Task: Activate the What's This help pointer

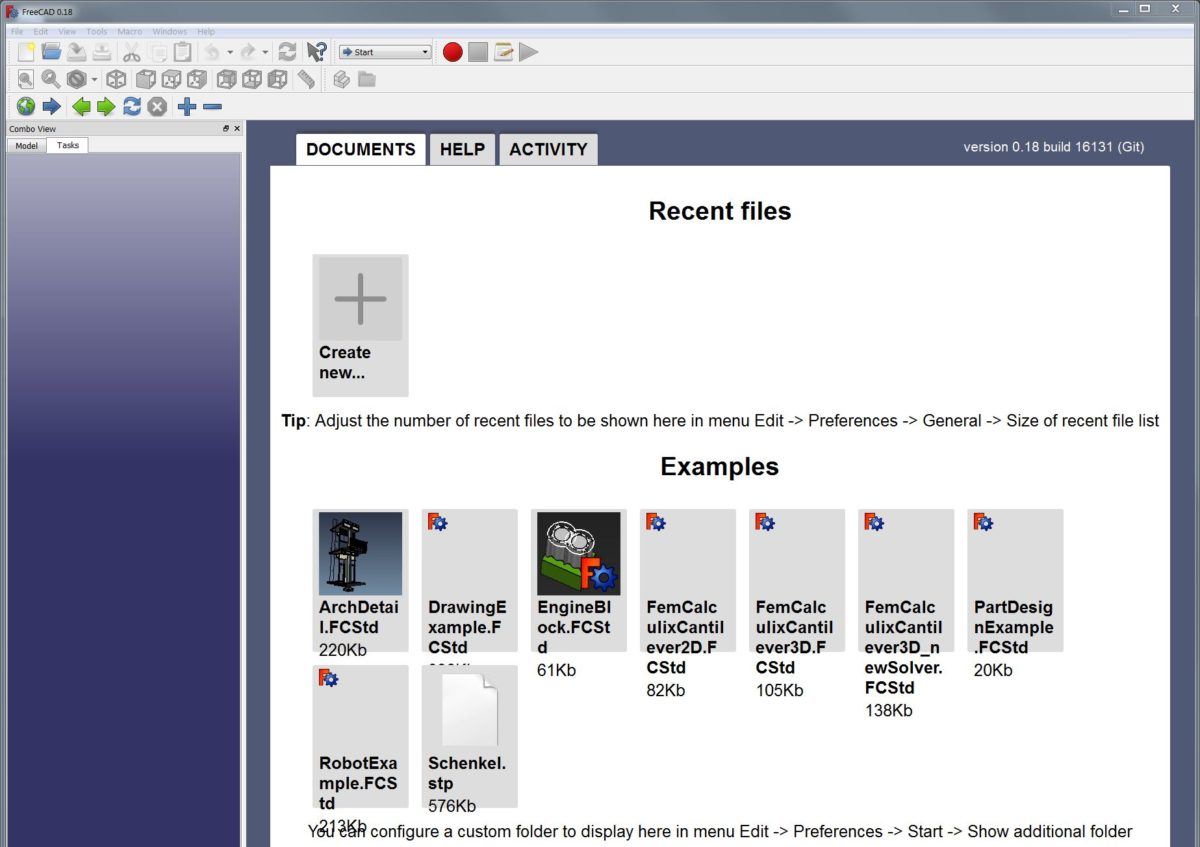Action: click(316, 52)
